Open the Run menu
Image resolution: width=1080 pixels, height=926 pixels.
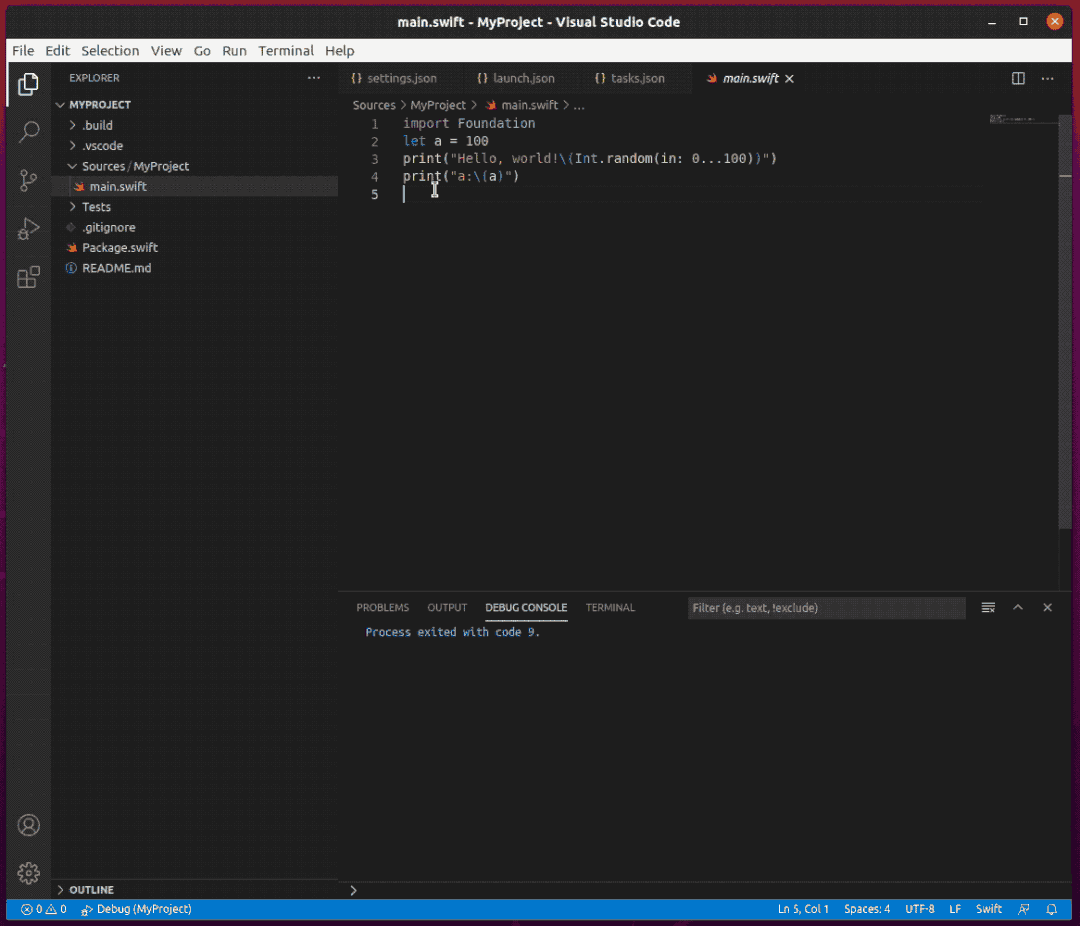click(234, 50)
